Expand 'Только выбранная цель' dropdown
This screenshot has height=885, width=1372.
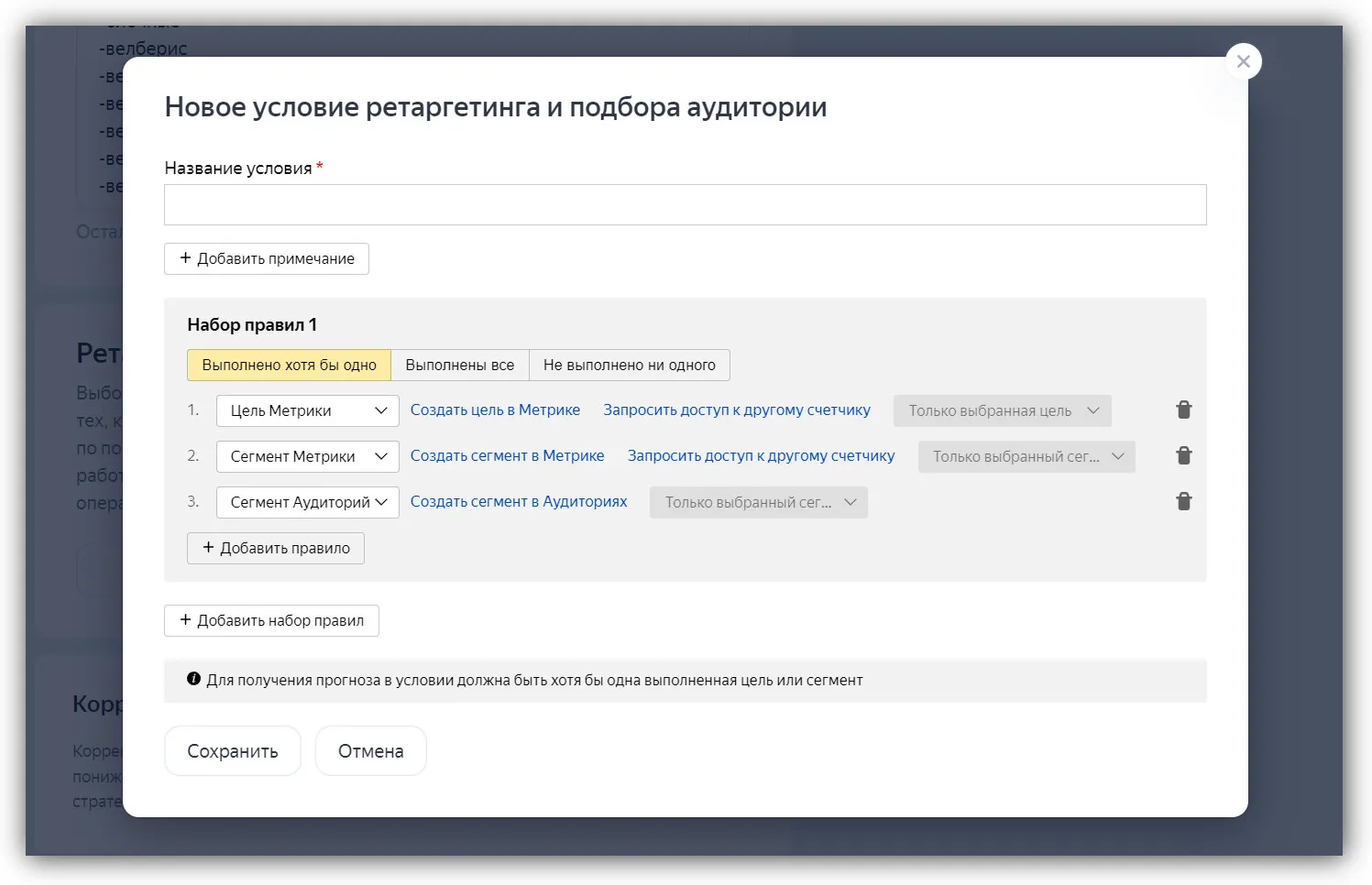1003,410
